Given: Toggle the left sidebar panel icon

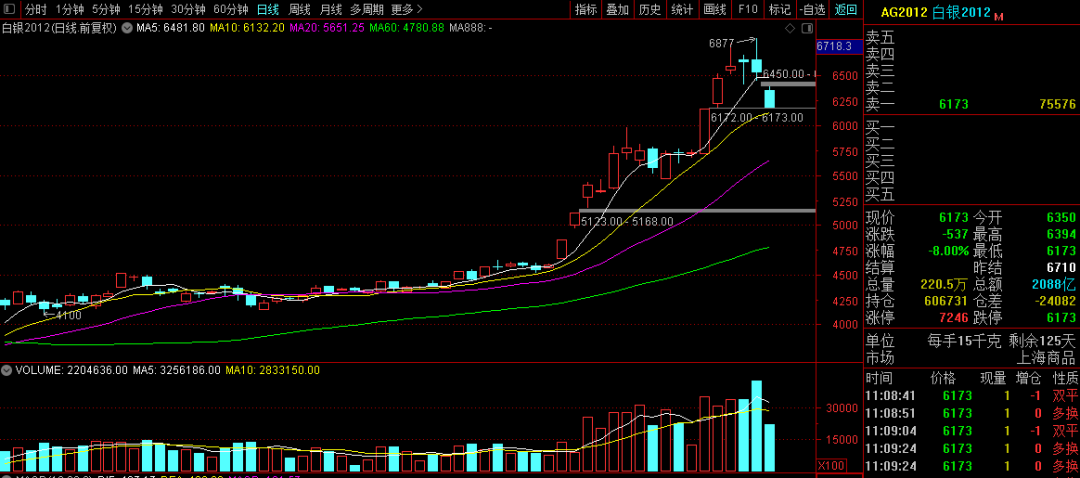Looking at the screenshot, I should (x=8, y=10).
